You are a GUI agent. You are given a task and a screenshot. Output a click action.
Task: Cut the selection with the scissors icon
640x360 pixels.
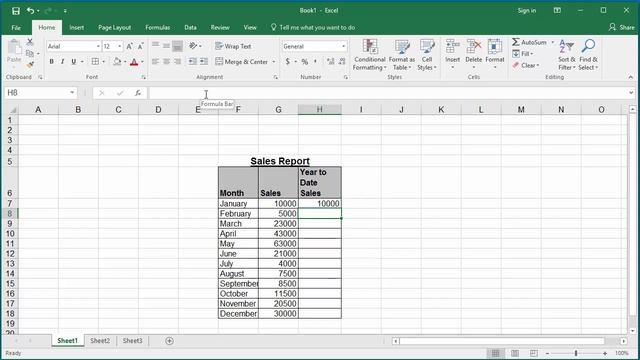(30, 42)
